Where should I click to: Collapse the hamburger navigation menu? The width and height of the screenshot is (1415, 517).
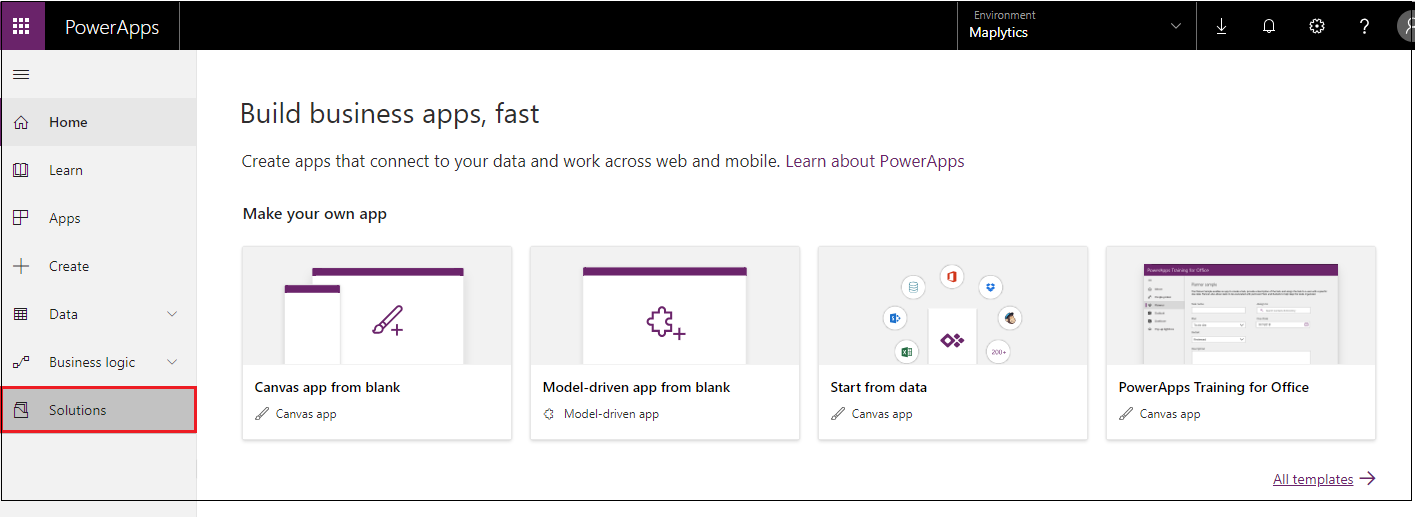pyautogui.click(x=21, y=75)
